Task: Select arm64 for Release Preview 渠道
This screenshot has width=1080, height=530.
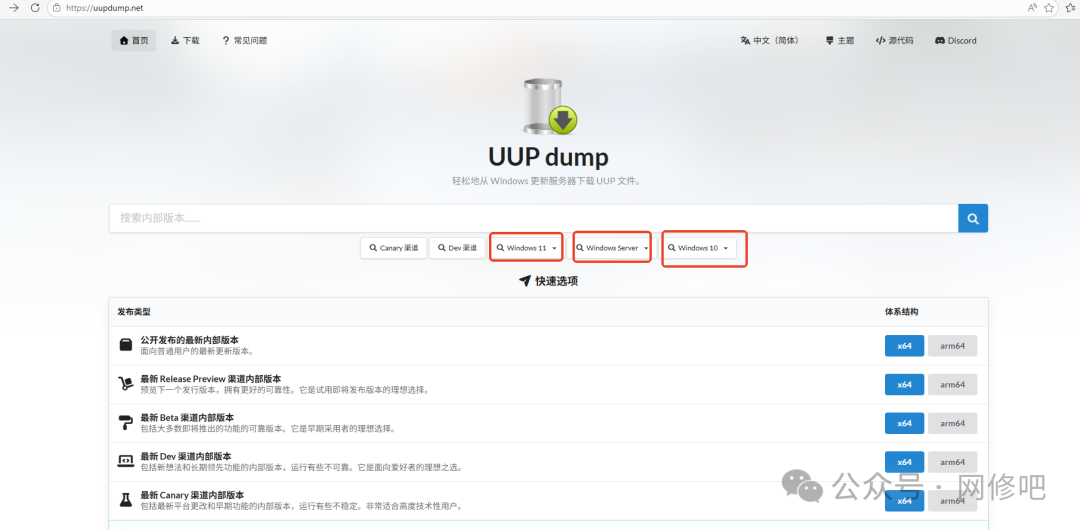Action: click(952, 385)
